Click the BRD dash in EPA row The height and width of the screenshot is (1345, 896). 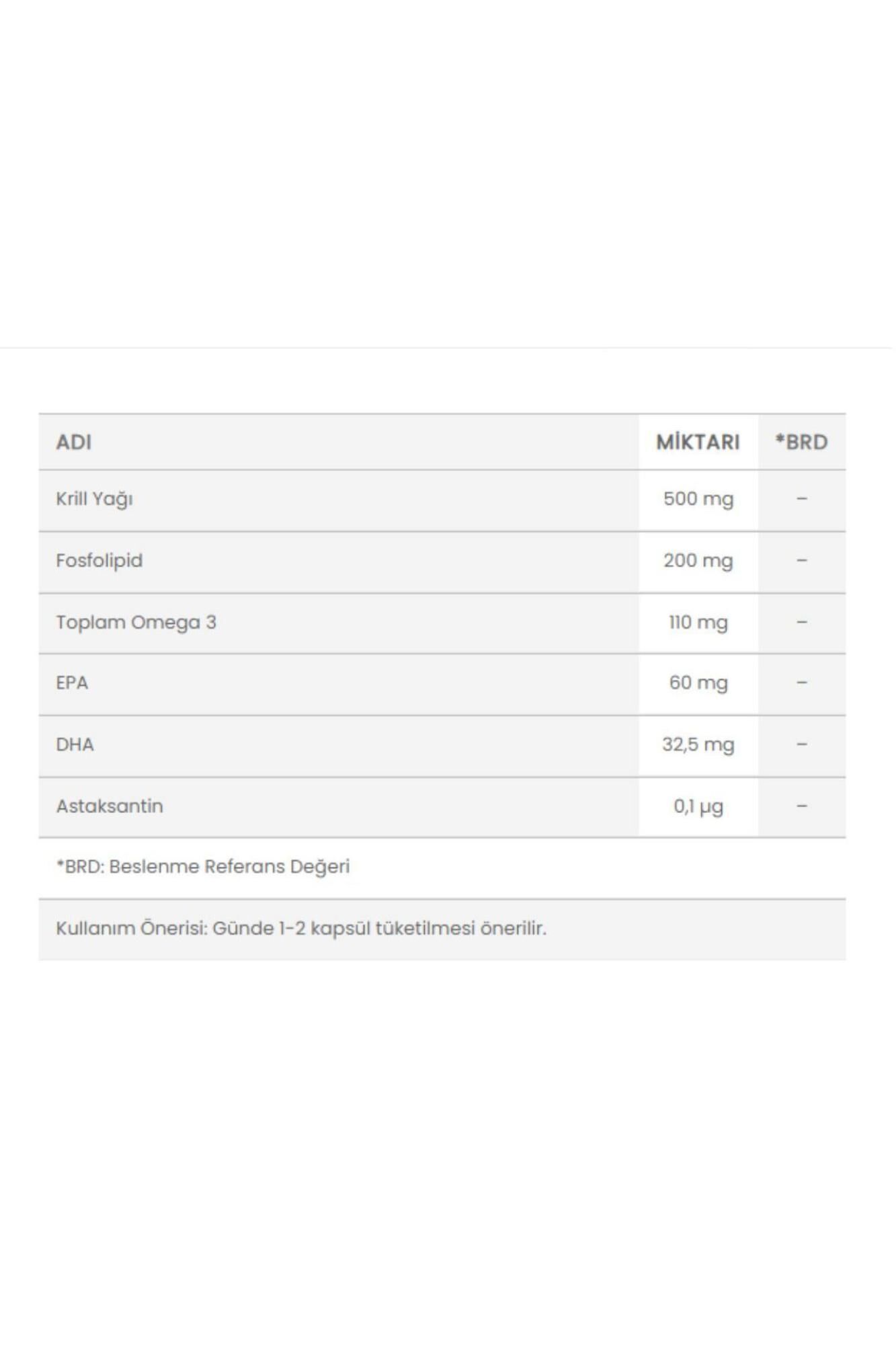click(x=801, y=683)
